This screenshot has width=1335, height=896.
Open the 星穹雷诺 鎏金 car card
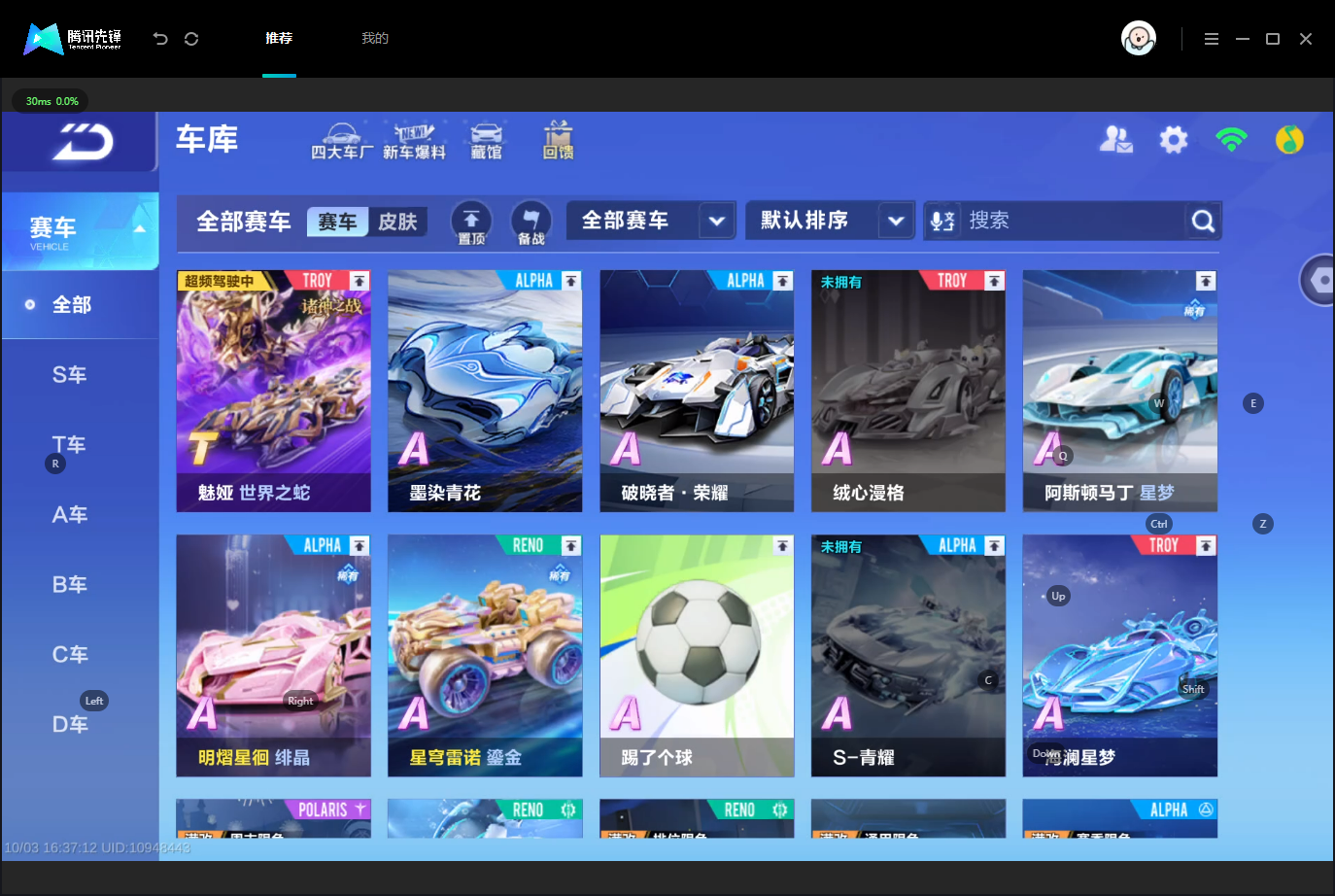coord(485,656)
